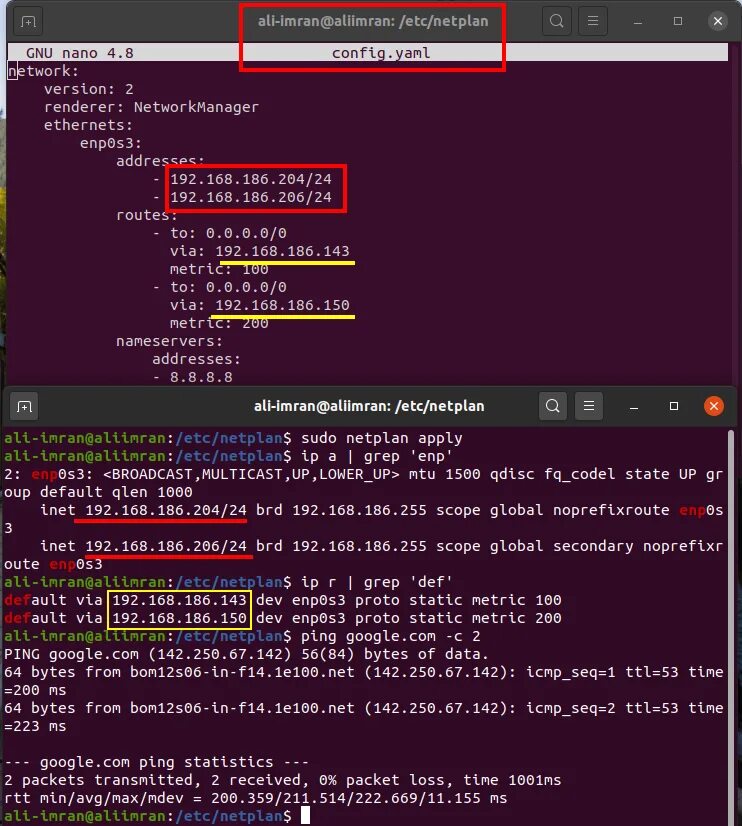This screenshot has width=742, height=826.
Task: Click '2 packets transmitted' statistics line
Action: [283, 780]
